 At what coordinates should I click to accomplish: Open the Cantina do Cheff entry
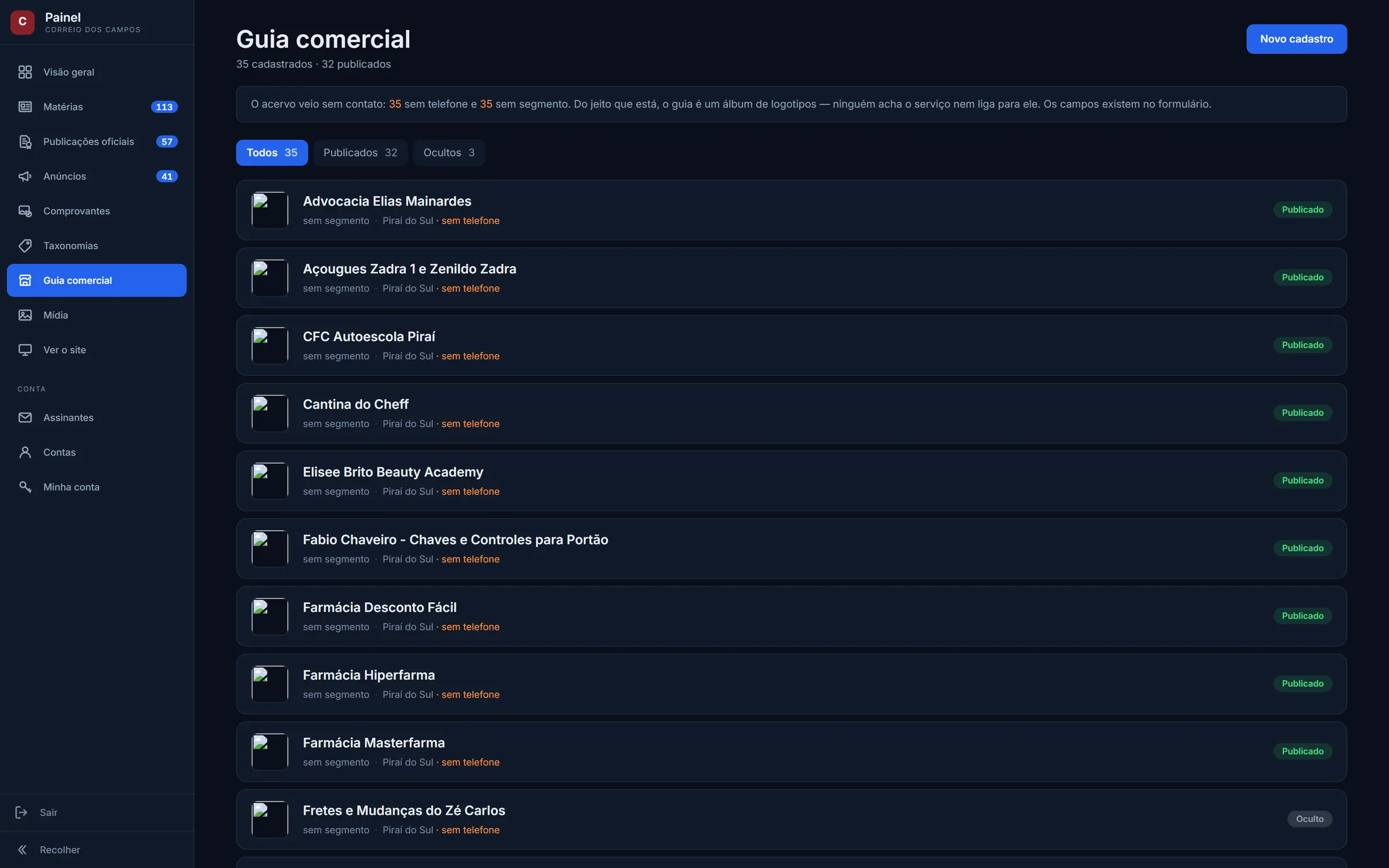point(791,413)
